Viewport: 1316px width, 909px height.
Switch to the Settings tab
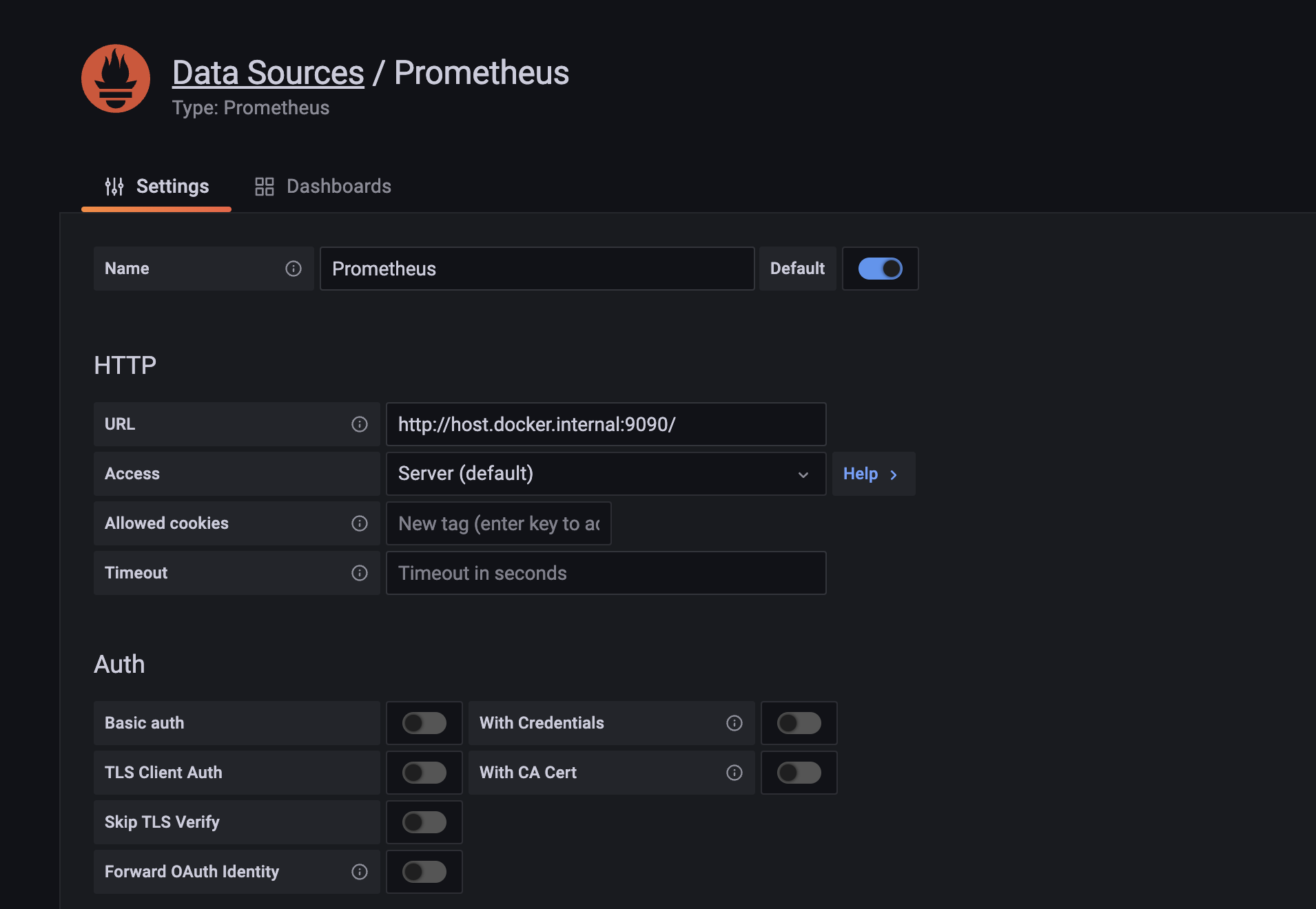(156, 187)
